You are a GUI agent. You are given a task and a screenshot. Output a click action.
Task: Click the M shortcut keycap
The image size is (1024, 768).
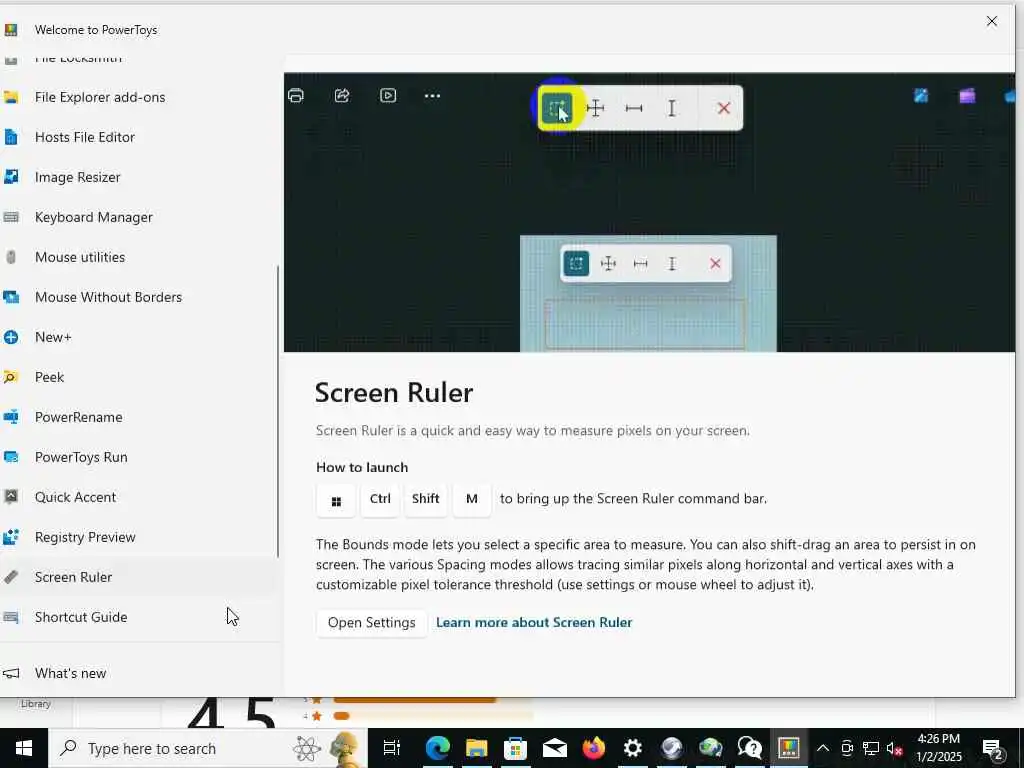[472, 500]
